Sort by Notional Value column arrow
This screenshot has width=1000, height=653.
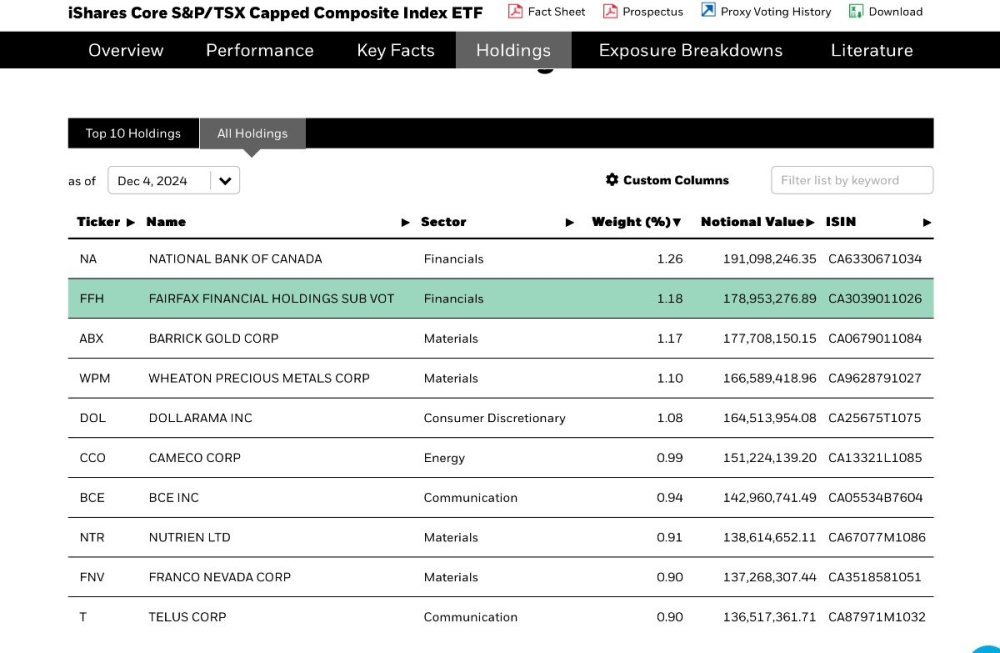pyautogui.click(x=811, y=223)
